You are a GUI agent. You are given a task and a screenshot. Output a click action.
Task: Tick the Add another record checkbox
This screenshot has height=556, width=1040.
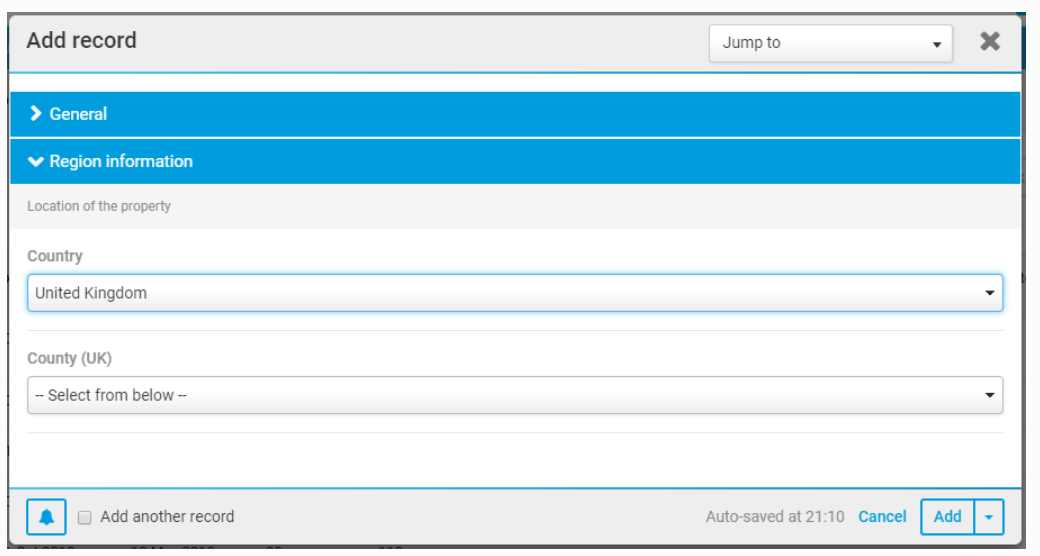click(85, 517)
